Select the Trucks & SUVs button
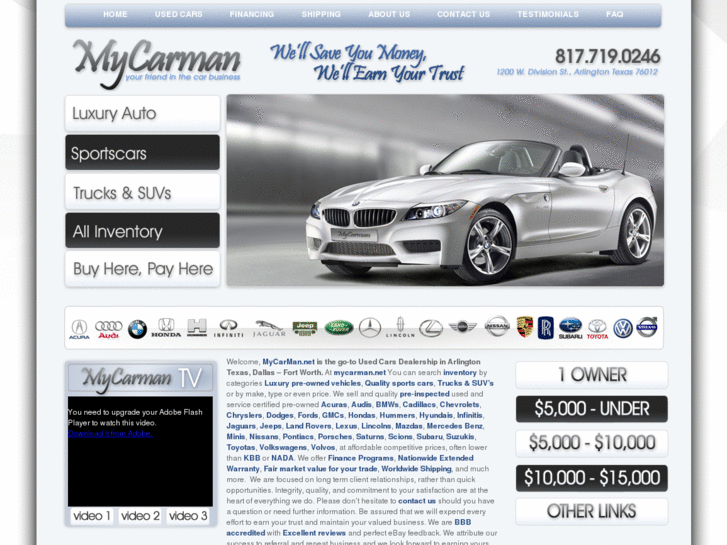This screenshot has height=545, width=727. coord(142,192)
